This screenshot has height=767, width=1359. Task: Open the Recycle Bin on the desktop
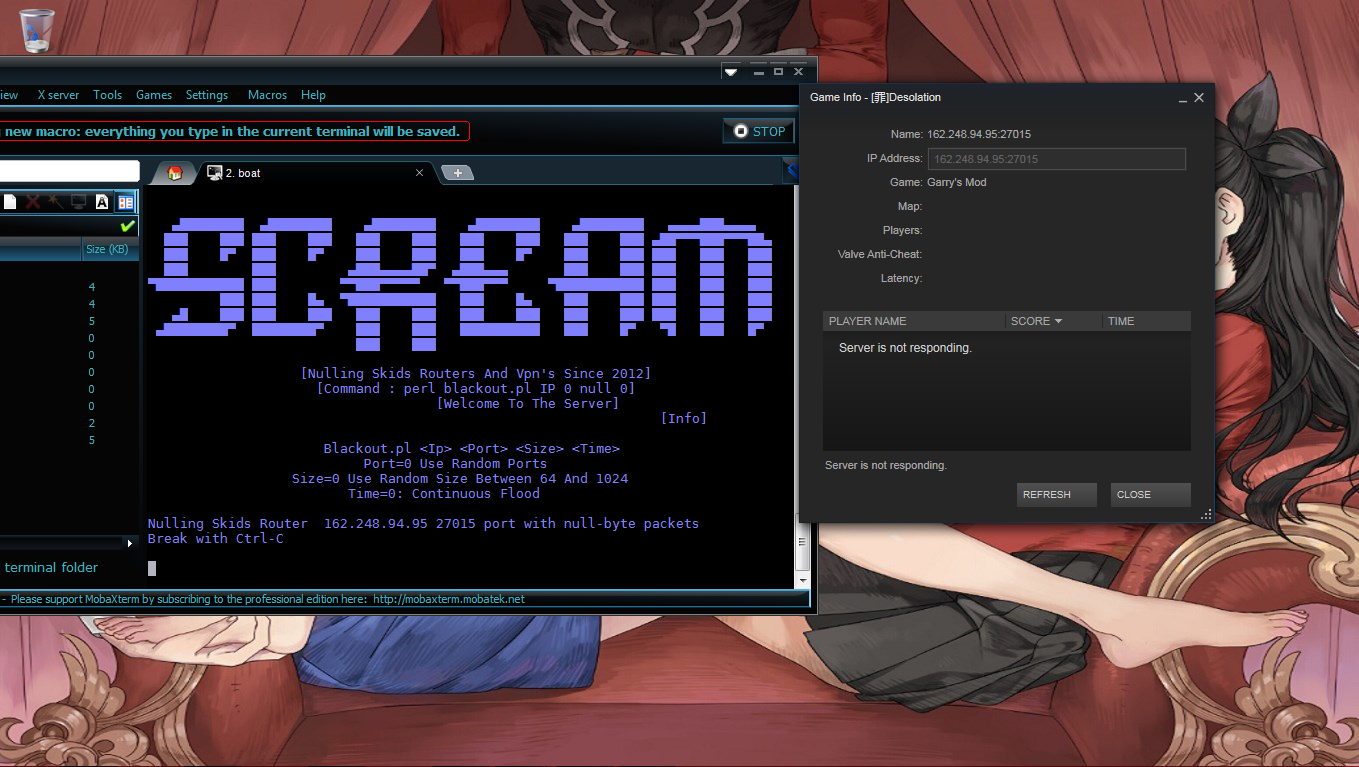tap(36, 29)
